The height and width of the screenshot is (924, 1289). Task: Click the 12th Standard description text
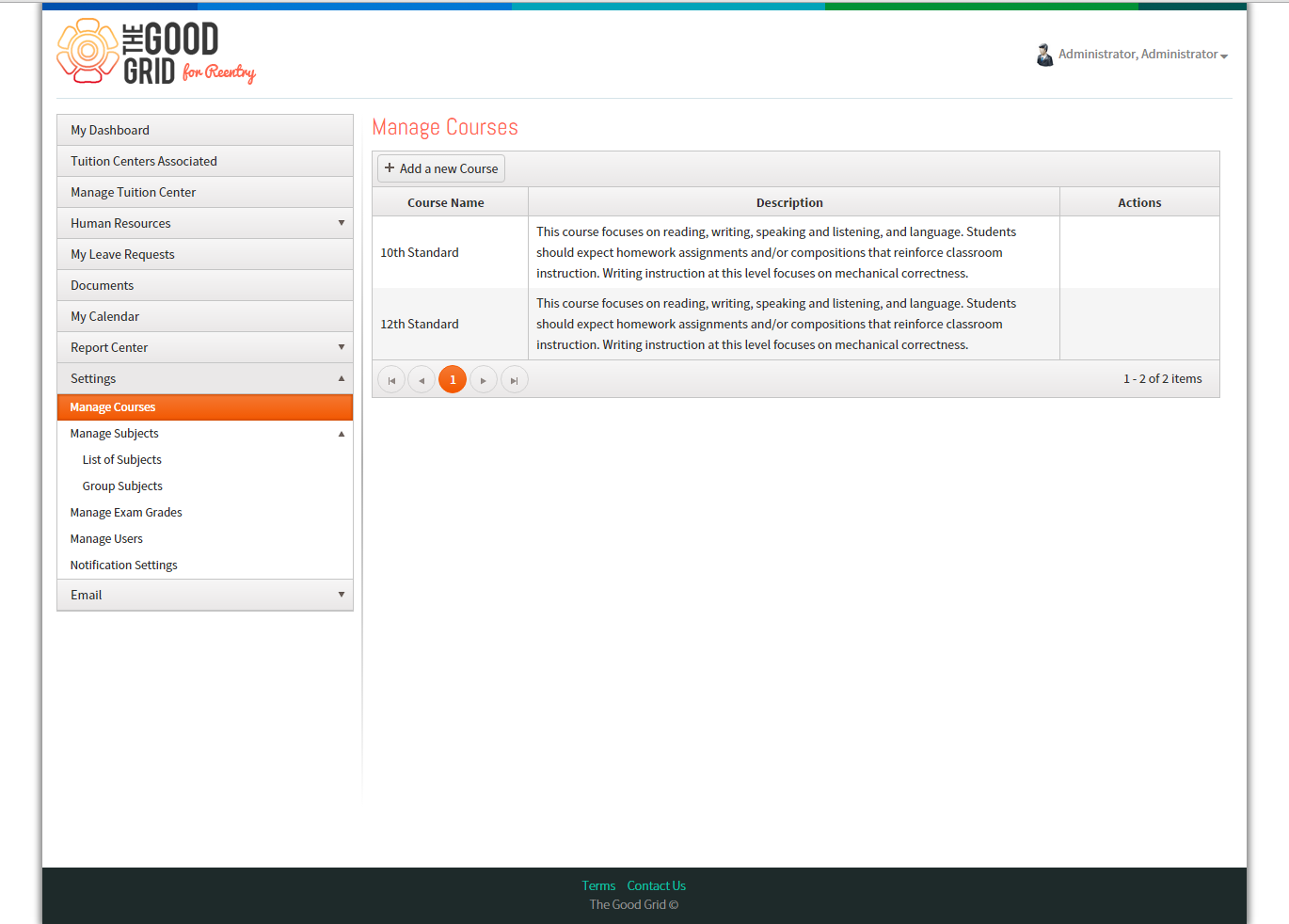click(x=776, y=324)
